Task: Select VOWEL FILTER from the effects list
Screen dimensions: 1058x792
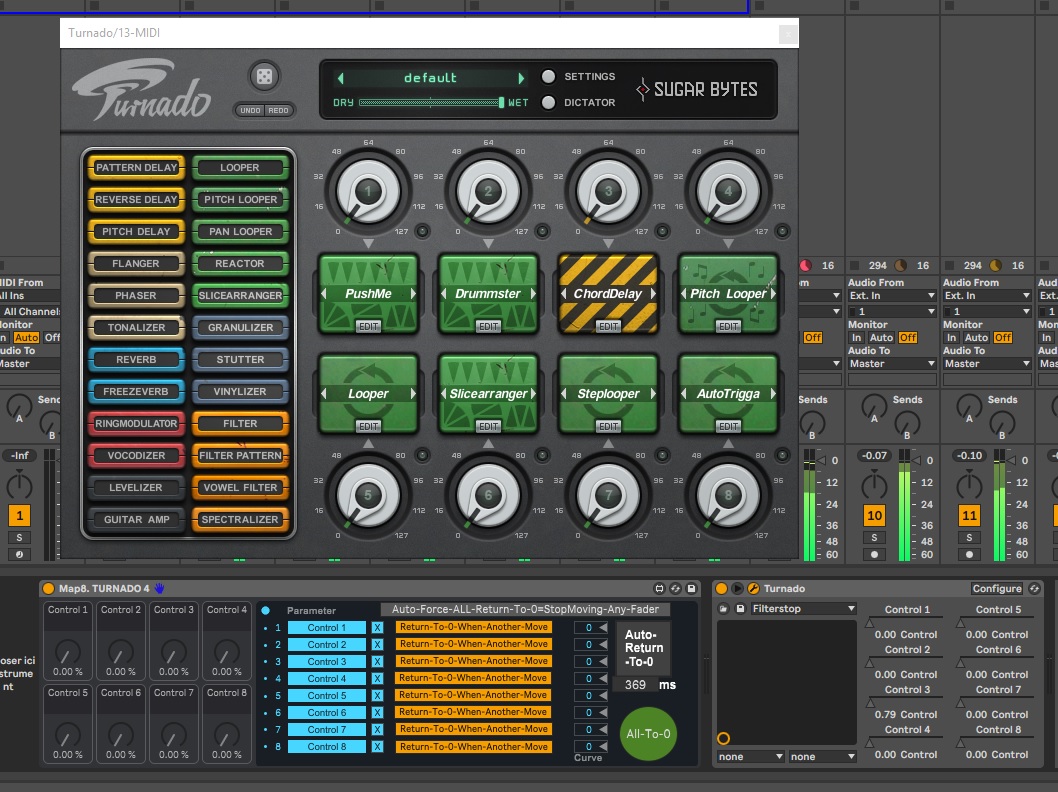Action: tap(240, 487)
